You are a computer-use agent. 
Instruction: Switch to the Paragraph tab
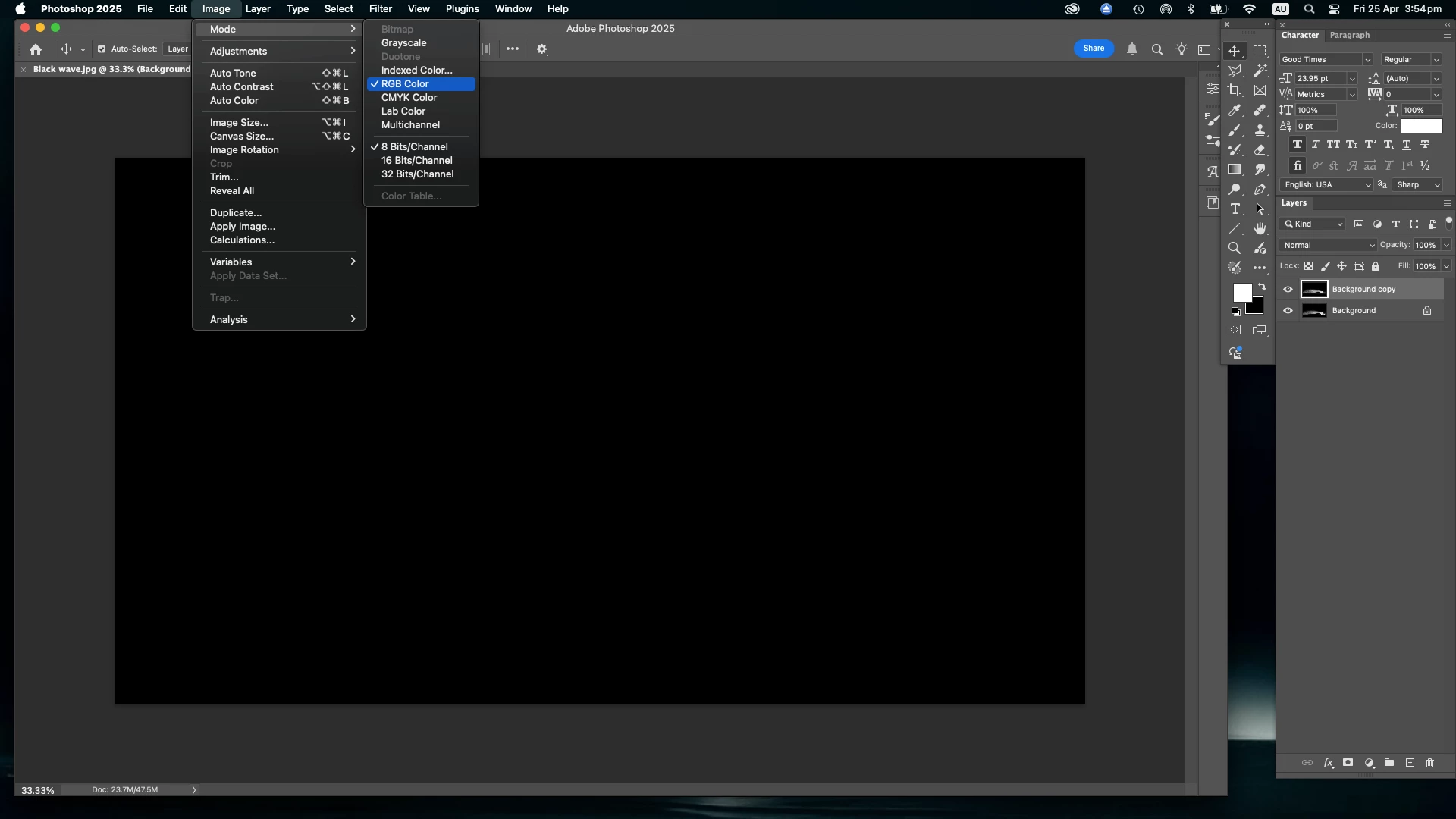pyautogui.click(x=1349, y=35)
